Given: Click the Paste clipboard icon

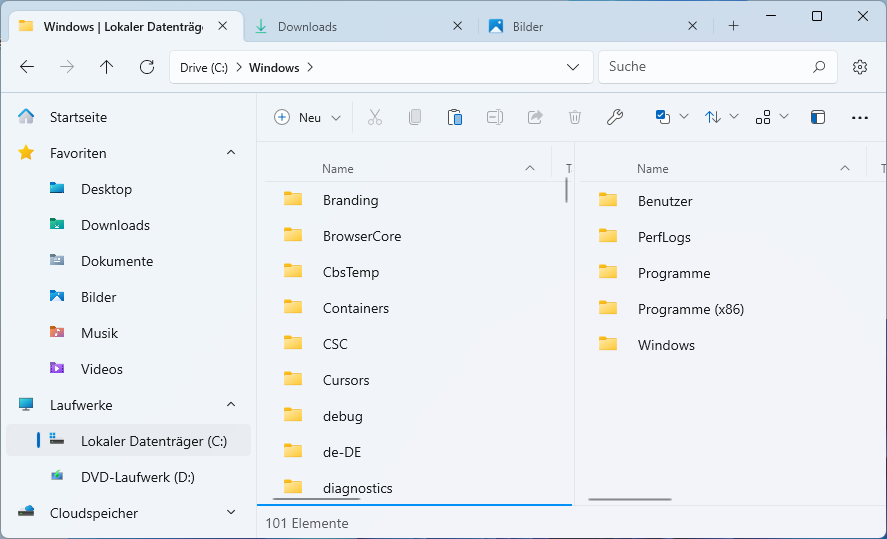Looking at the screenshot, I should (455, 117).
